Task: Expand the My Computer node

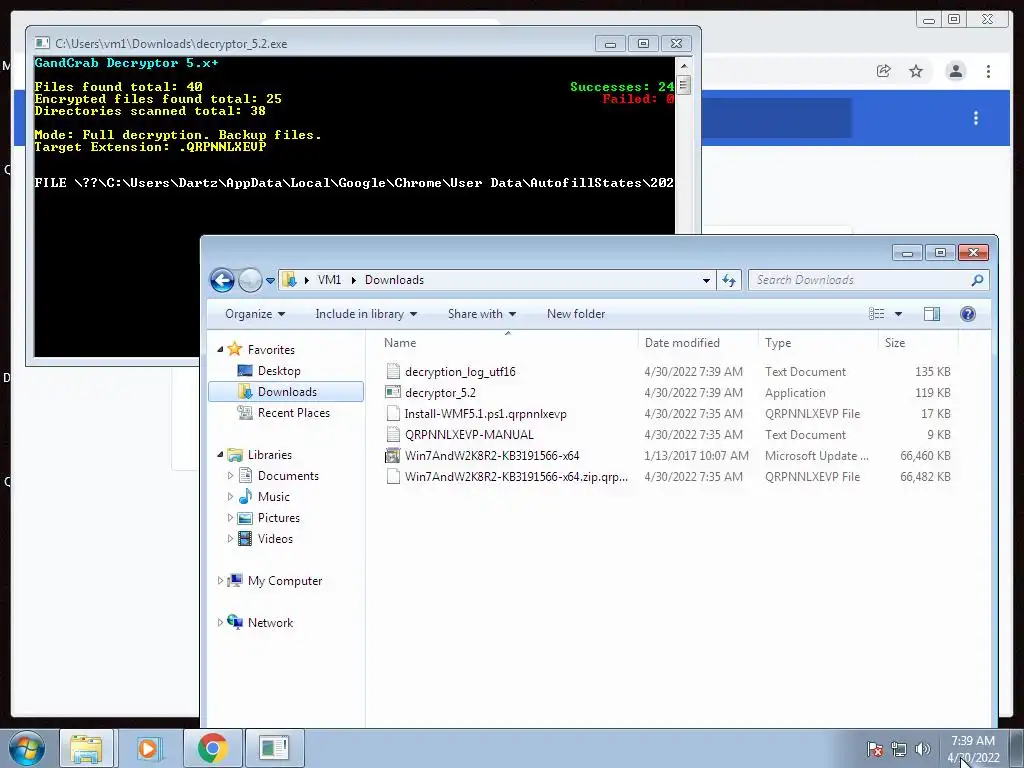Action: pos(220,581)
